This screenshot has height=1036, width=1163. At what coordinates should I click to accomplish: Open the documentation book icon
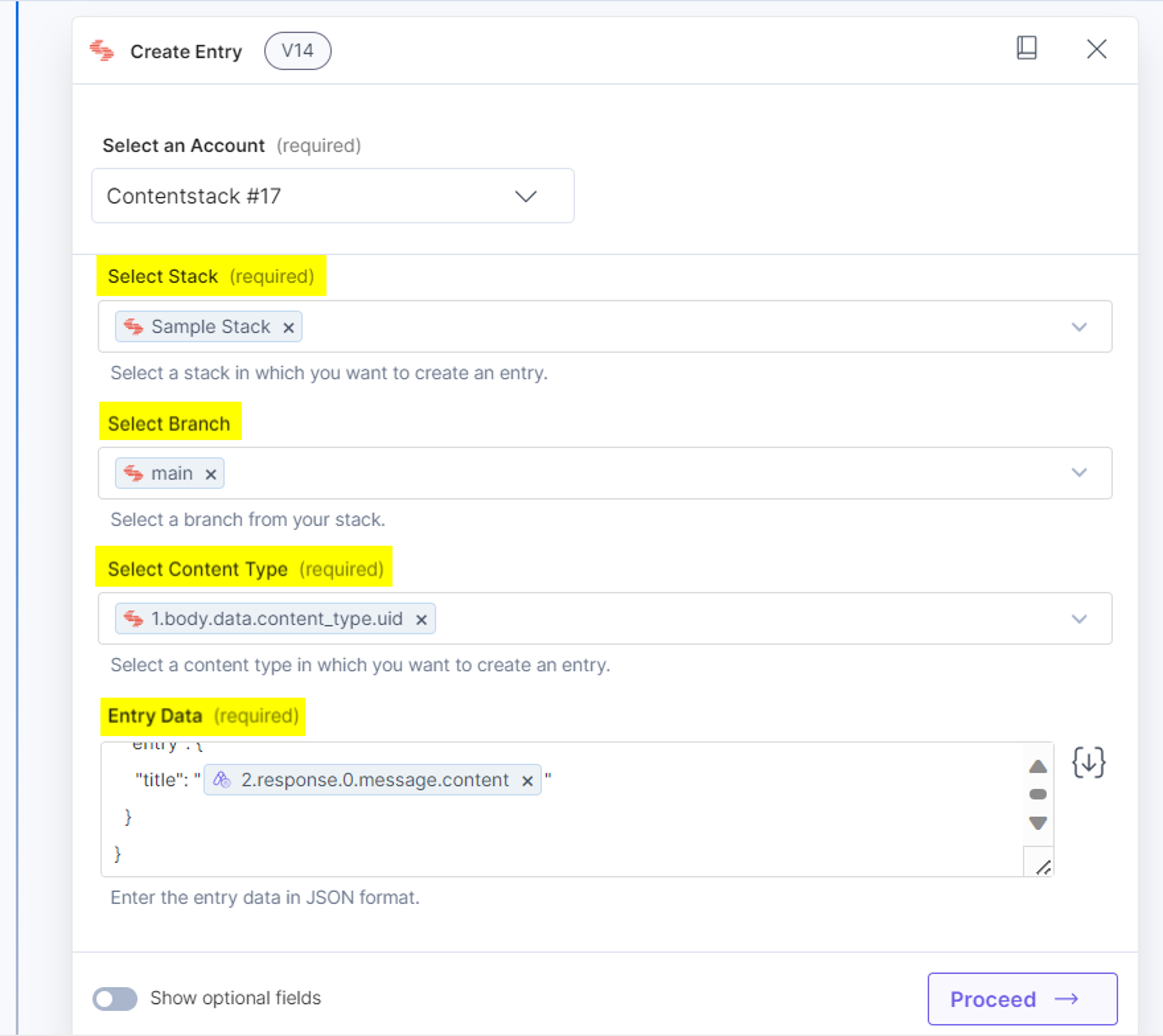click(1026, 48)
